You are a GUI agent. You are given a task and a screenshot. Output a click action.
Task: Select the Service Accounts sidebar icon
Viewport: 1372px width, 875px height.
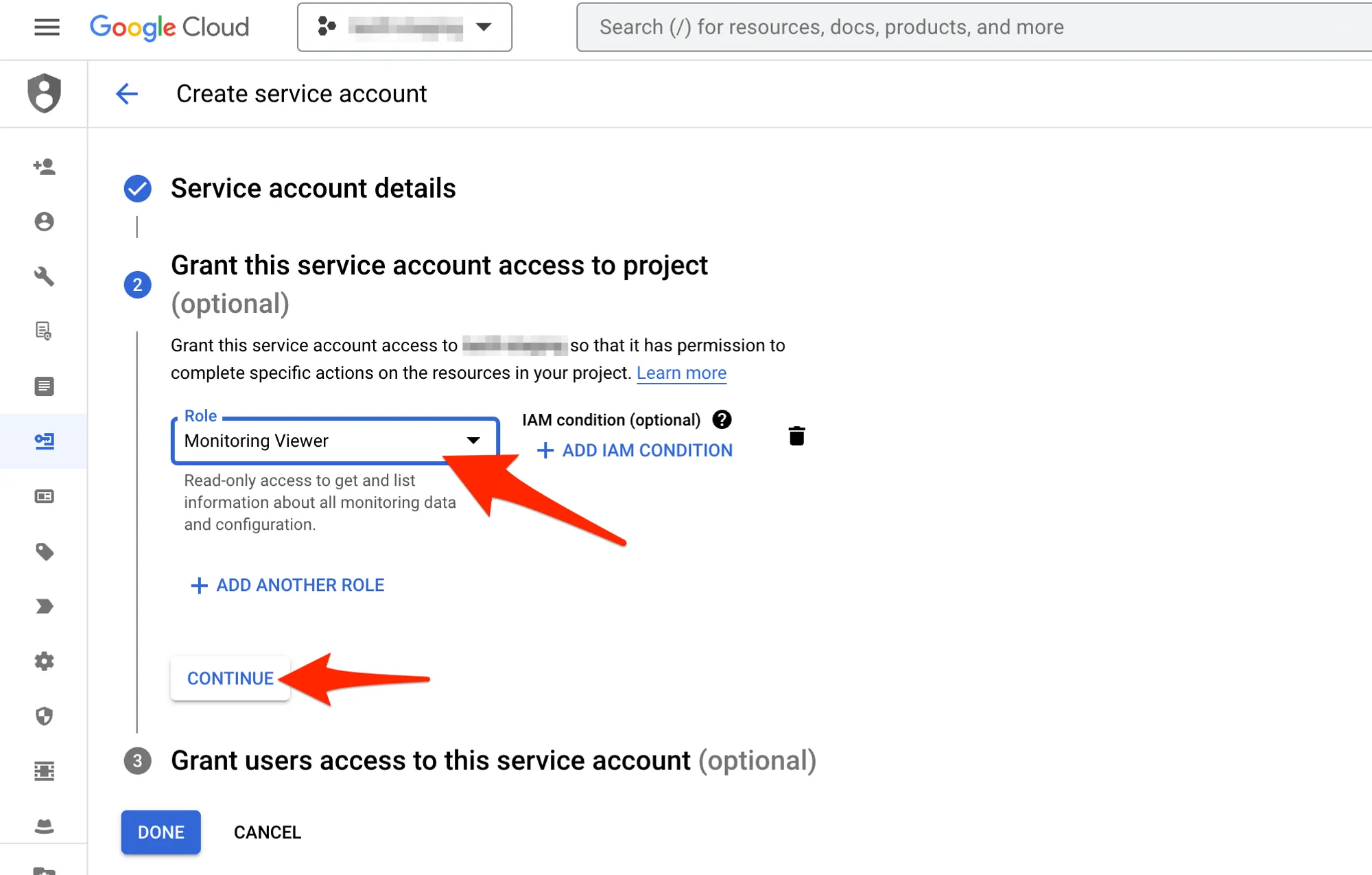tap(44, 441)
